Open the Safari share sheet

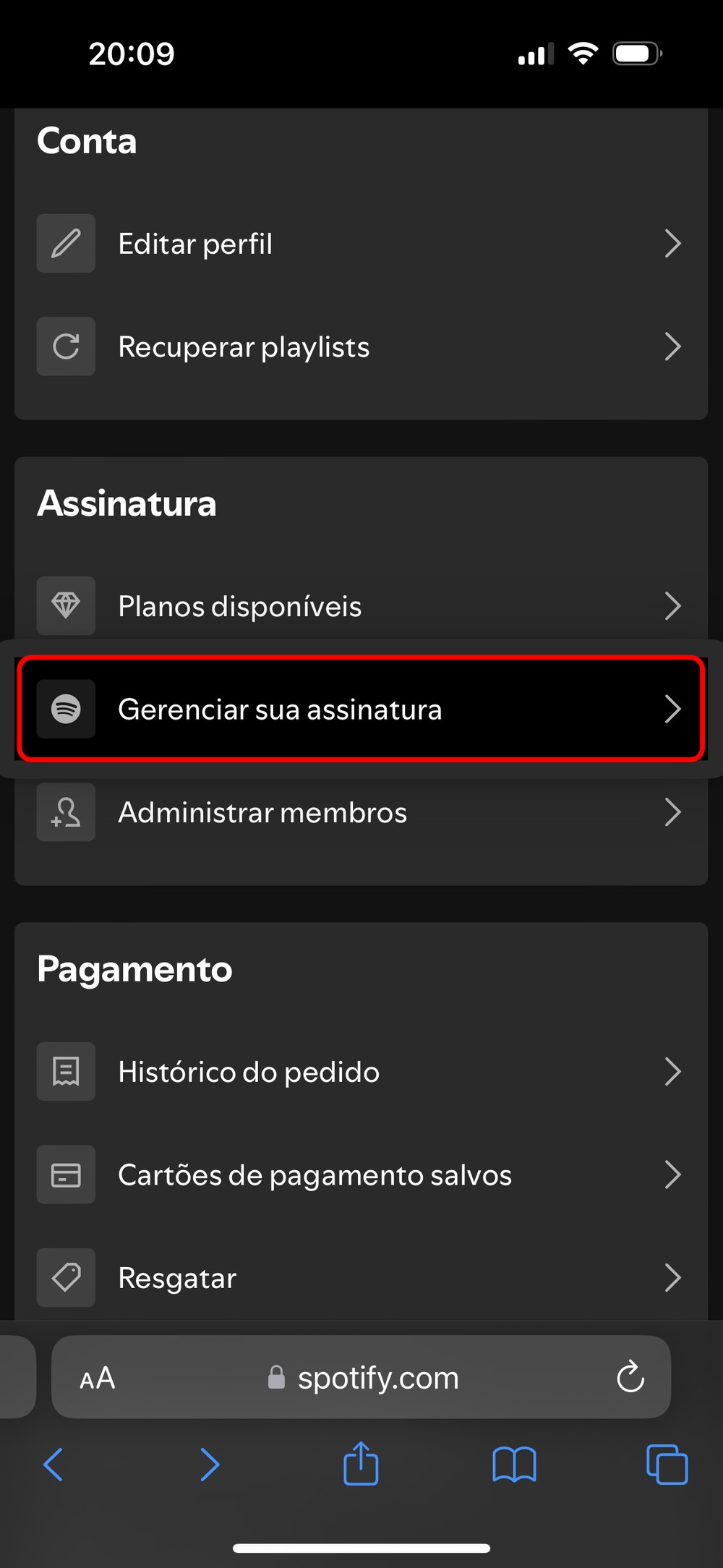pos(361,1464)
